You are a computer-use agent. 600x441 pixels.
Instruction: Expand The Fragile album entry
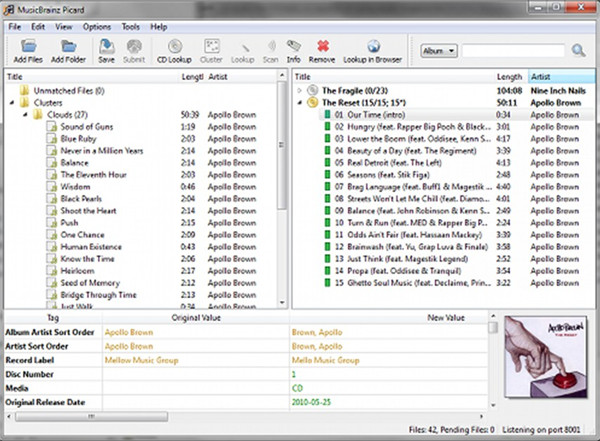click(x=301, y=91)
